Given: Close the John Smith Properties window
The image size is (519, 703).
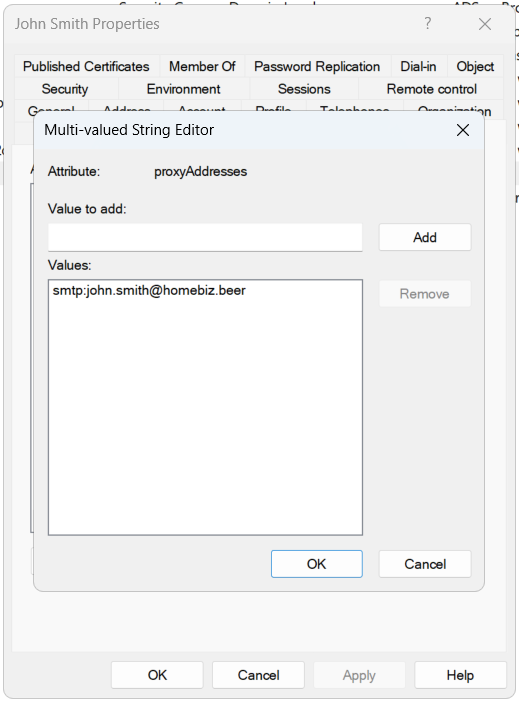Looking at the screenshot, I should (485, 24).
